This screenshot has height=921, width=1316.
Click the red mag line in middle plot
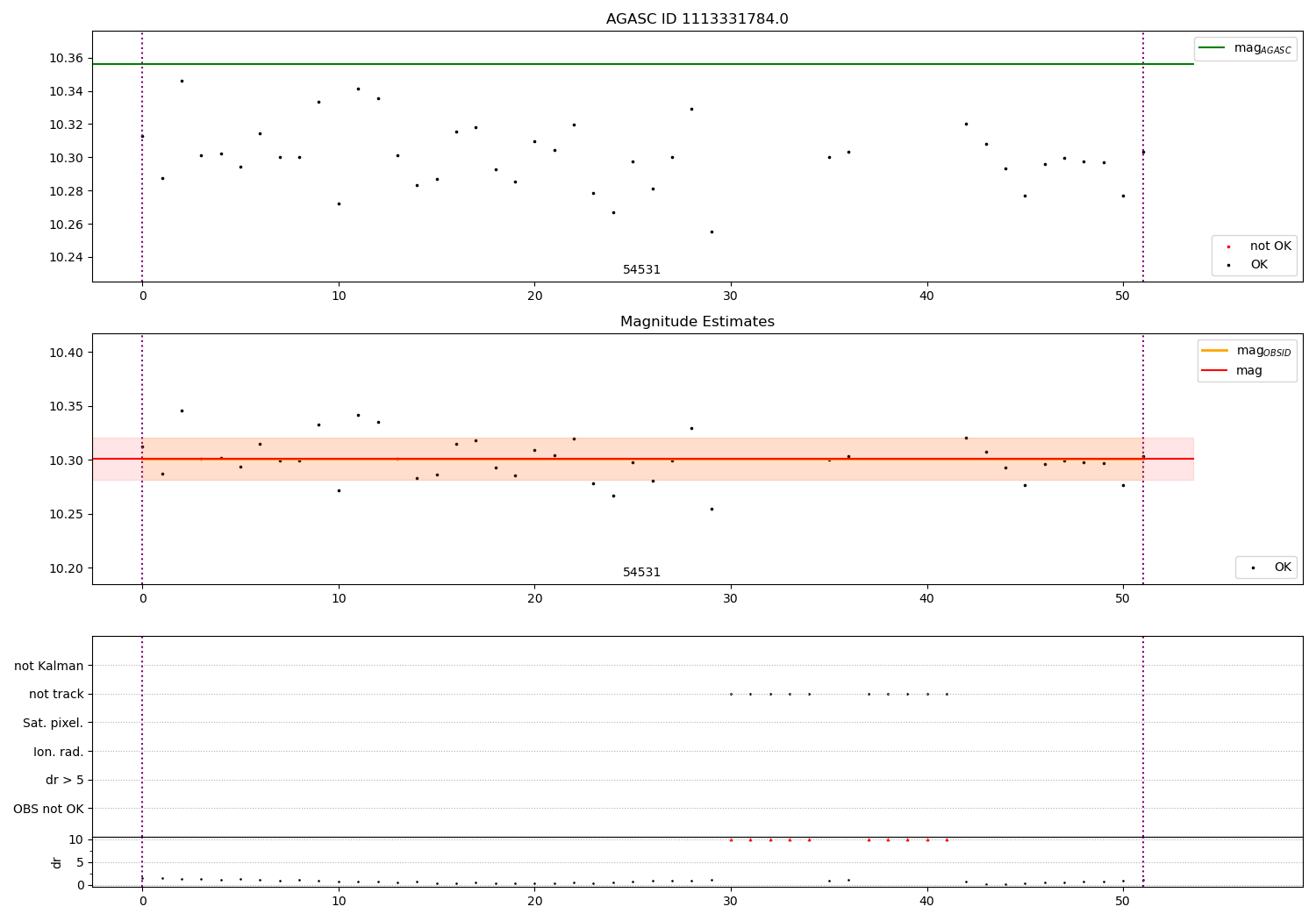(x=642, y=459)
